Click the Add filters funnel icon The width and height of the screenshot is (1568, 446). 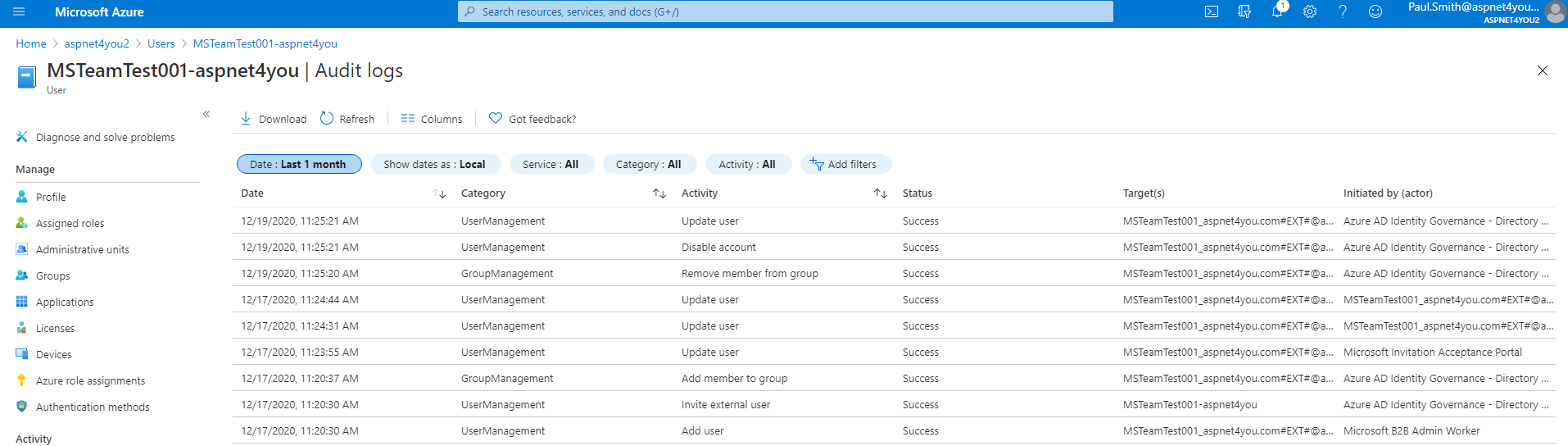point(817,163)
